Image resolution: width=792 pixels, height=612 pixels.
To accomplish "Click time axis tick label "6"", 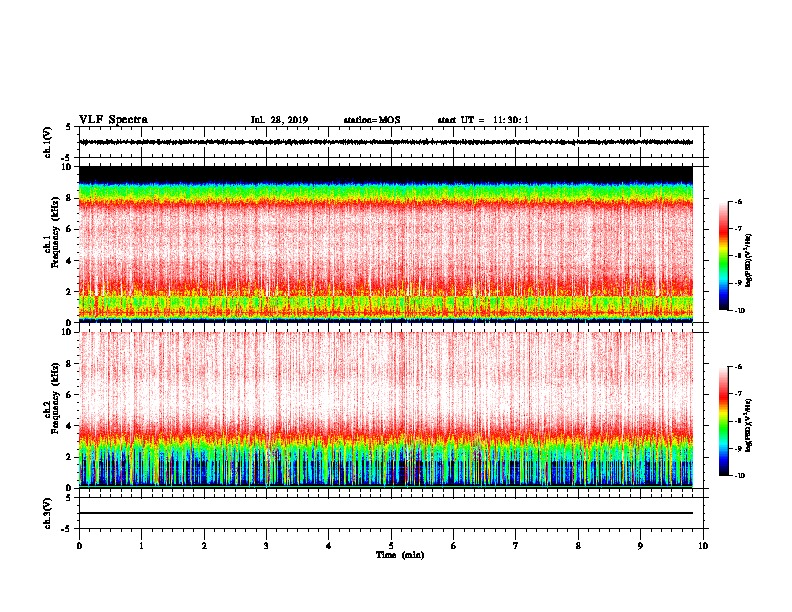I will (x=454, y=546).
